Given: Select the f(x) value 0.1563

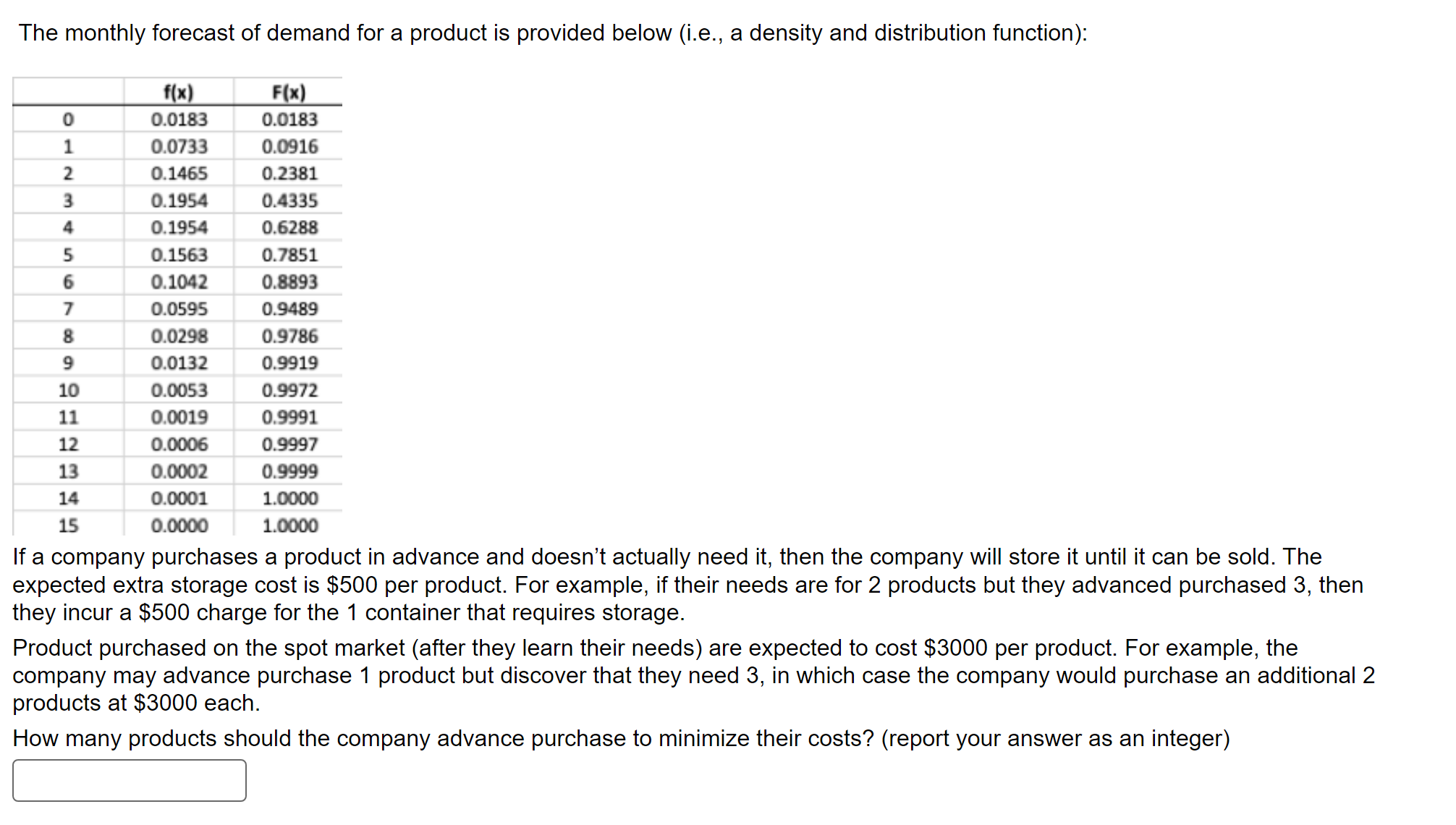Looking at the screenshot, I should [x=179, y=255].
